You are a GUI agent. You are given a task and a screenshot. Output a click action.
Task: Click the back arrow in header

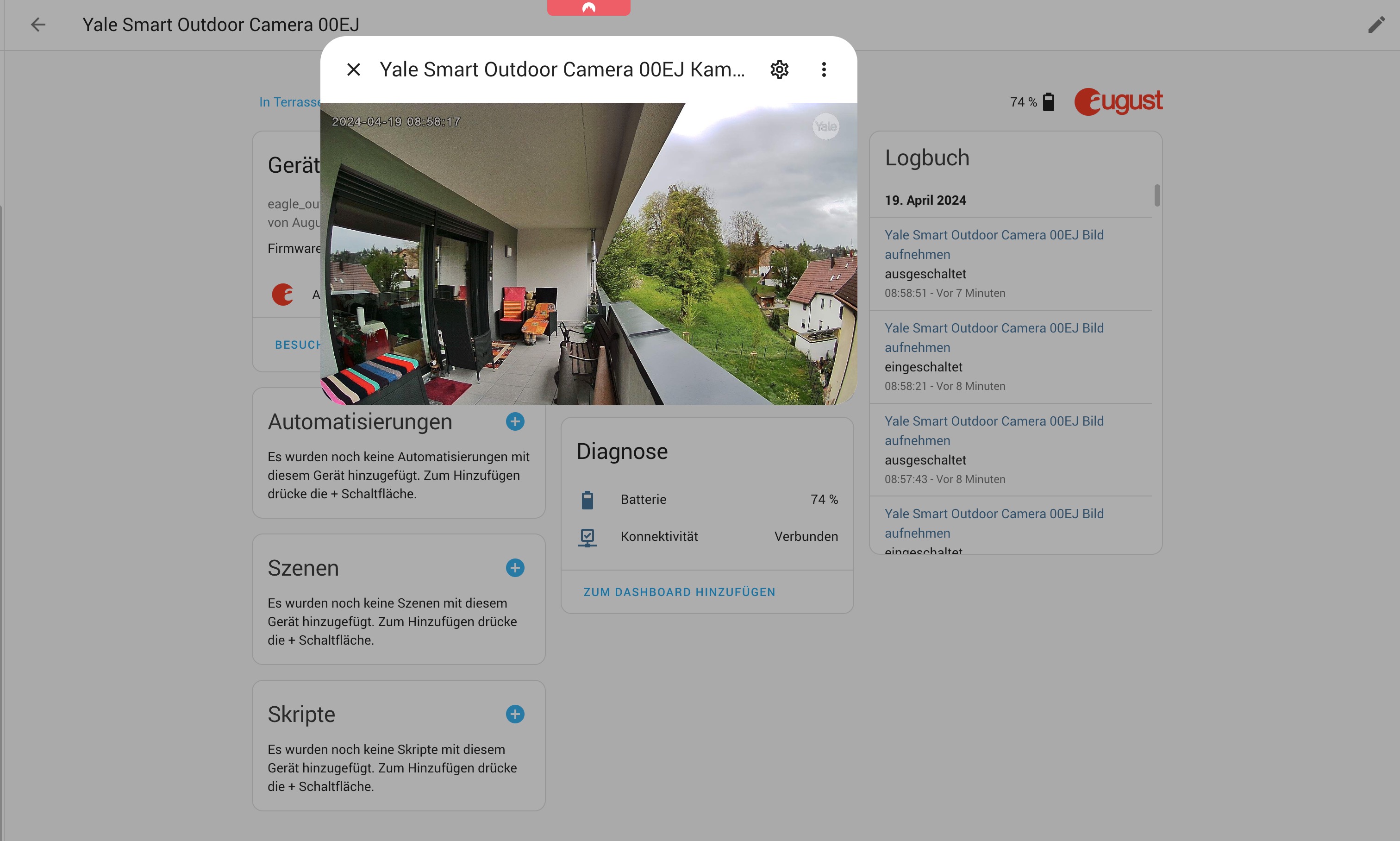point(38,25)
